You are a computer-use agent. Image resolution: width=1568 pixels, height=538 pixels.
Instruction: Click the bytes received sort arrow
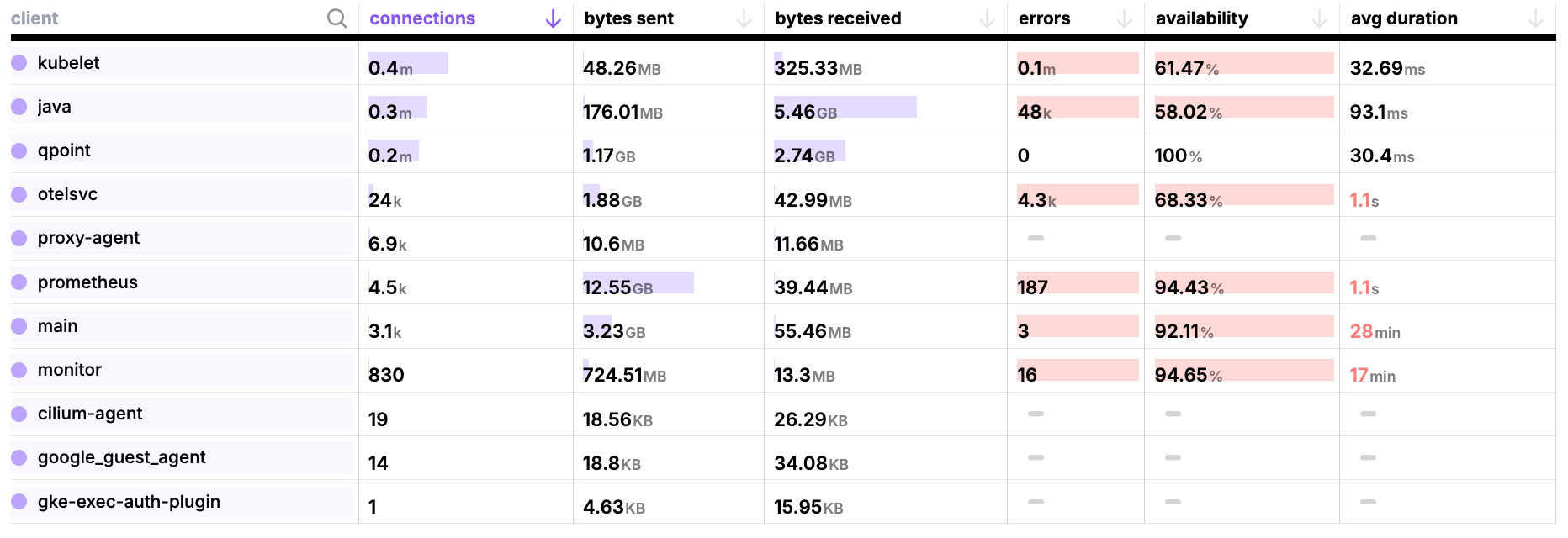(x=987, y=18)
